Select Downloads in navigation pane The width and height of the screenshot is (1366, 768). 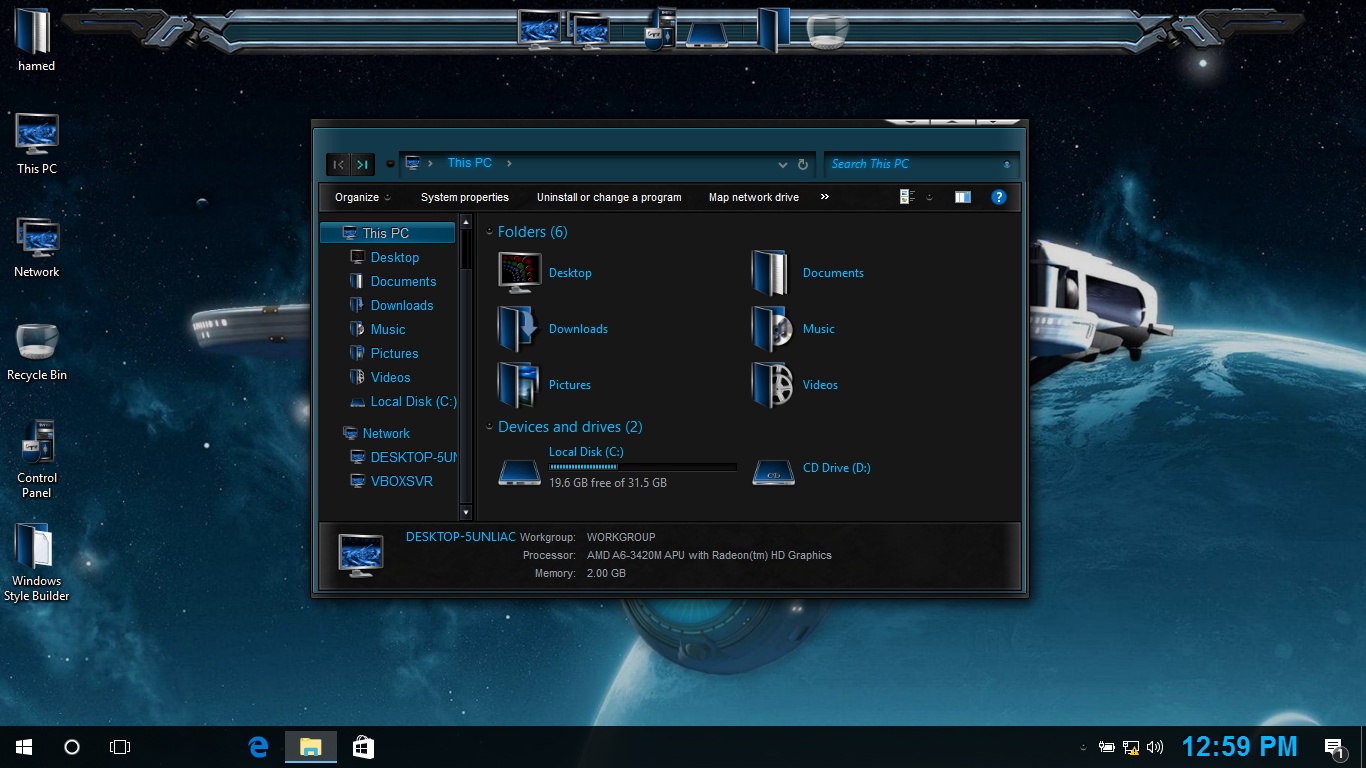(401, 305)
